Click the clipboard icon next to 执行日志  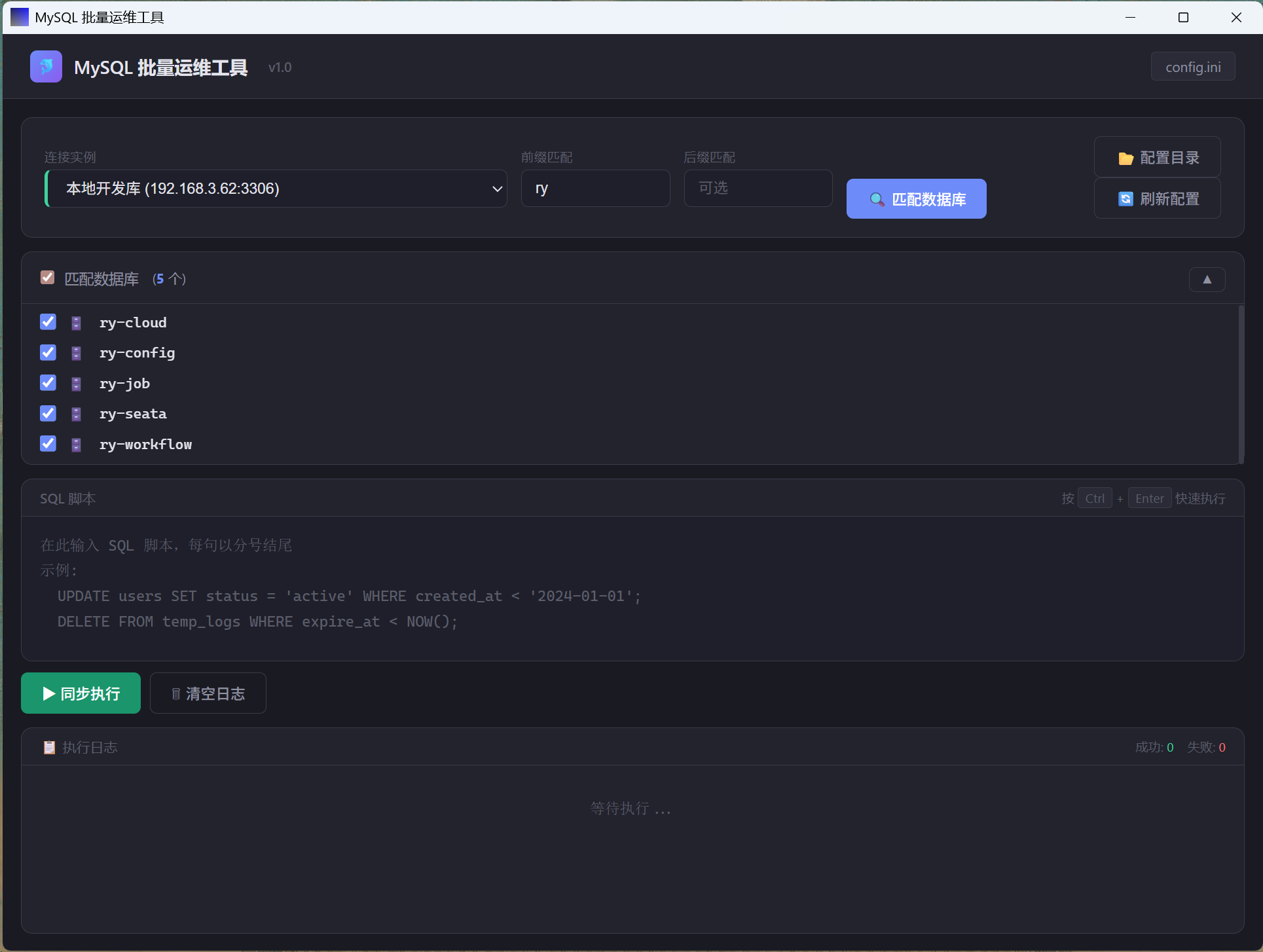tap(49, 747)
